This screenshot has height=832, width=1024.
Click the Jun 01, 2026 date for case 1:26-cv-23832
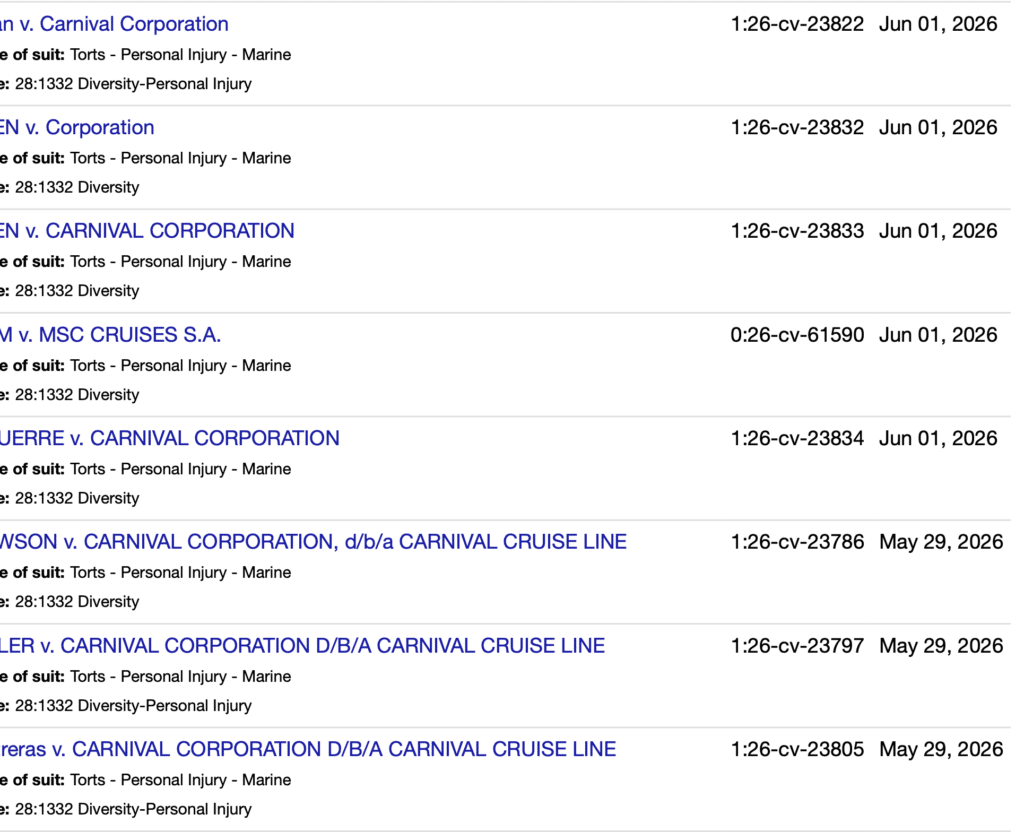[x=938, y=127]
